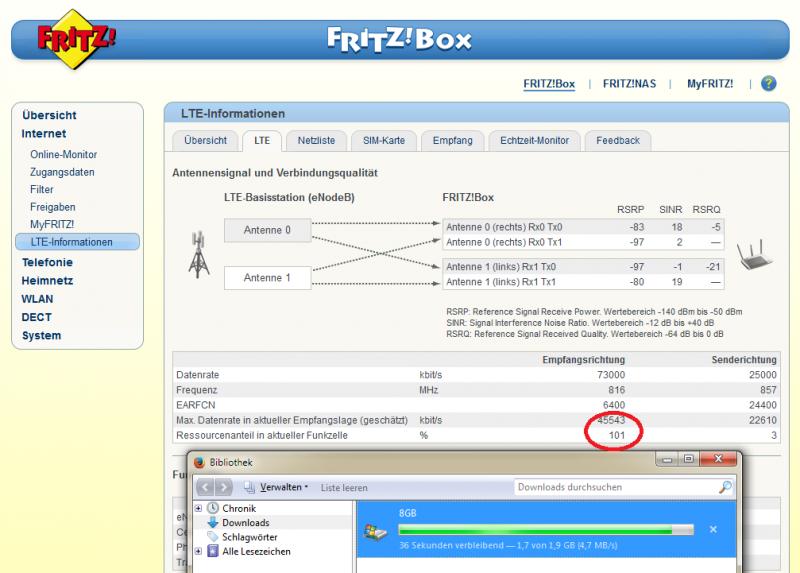Click the Antenne 1 (links) Rx1 Tx0 row

pyautogui.click(x=583, y=267)
